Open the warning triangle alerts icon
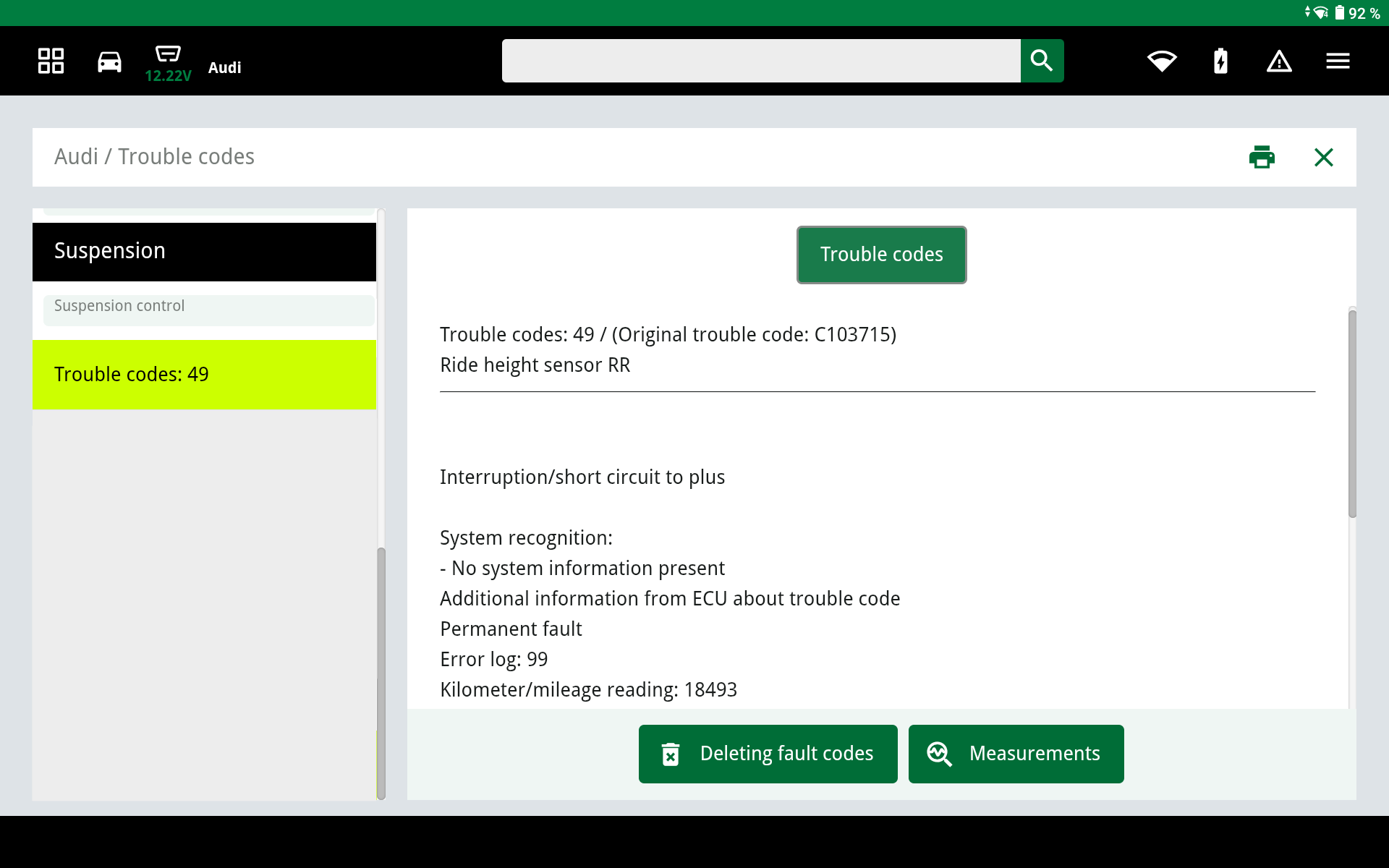 click(x=1279, y=61)
